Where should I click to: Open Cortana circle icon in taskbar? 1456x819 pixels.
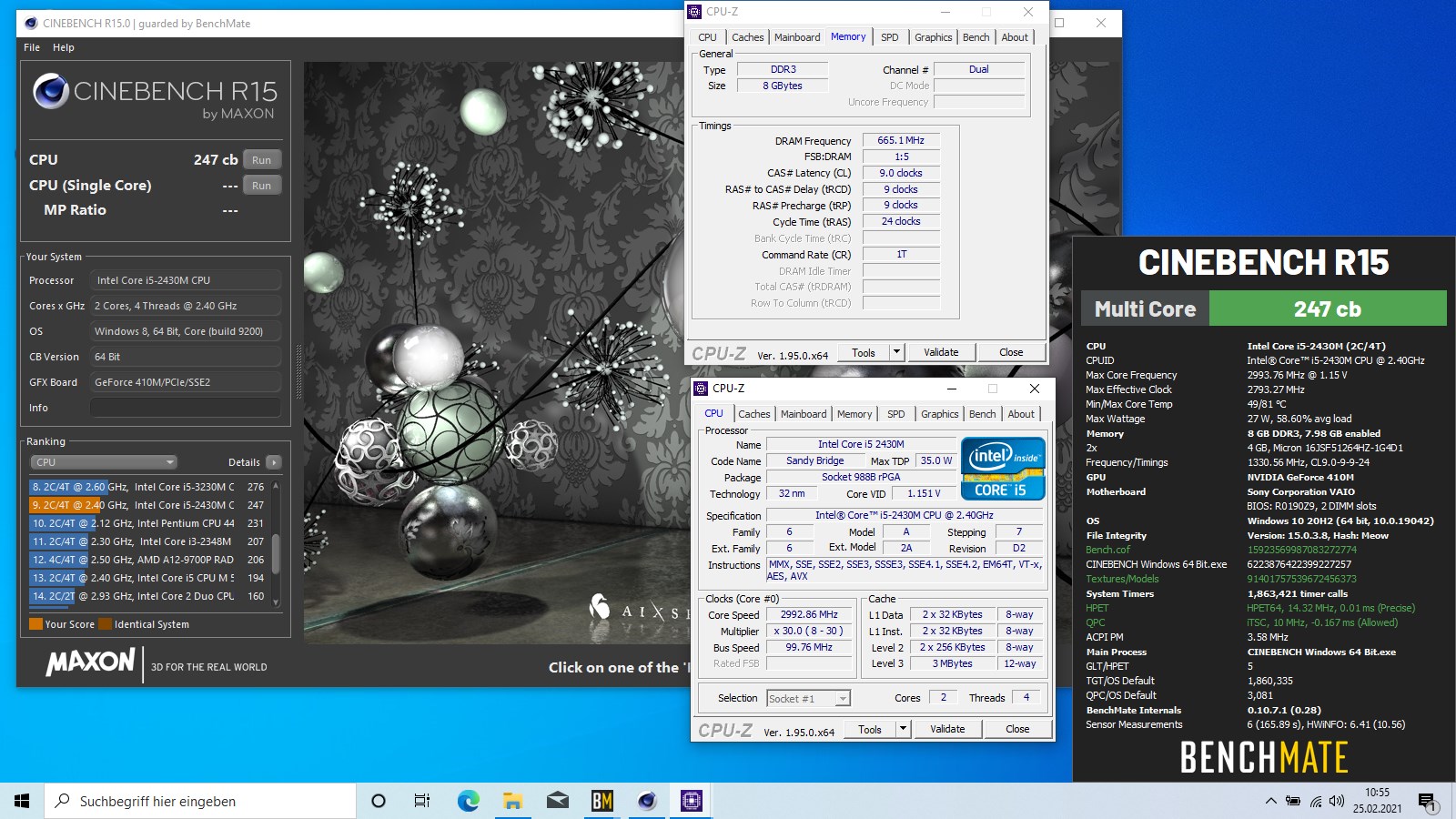pyautogui.click(x=379, y=801)
